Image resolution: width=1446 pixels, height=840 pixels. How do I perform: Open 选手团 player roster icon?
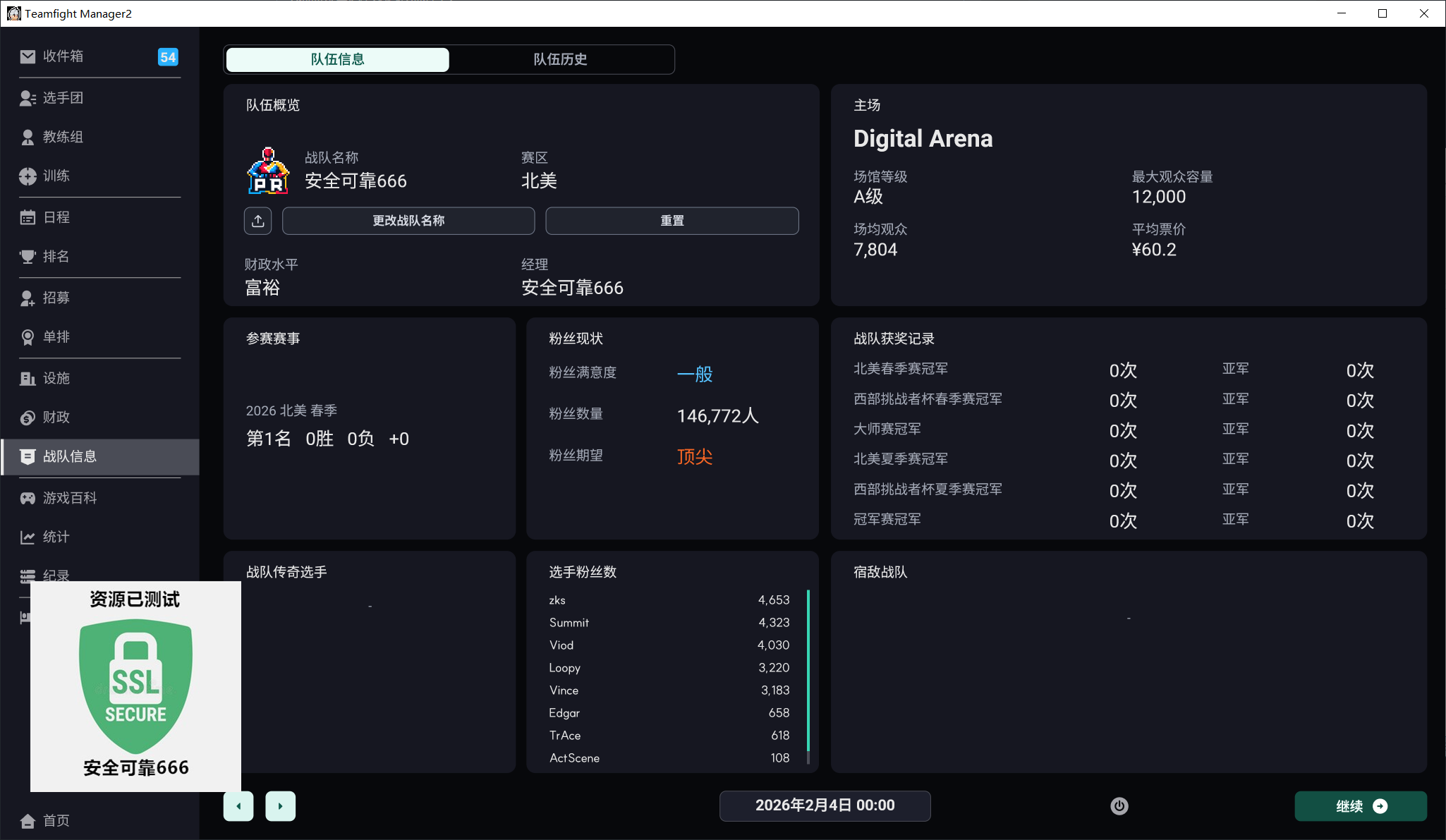[x=28, y=98]
